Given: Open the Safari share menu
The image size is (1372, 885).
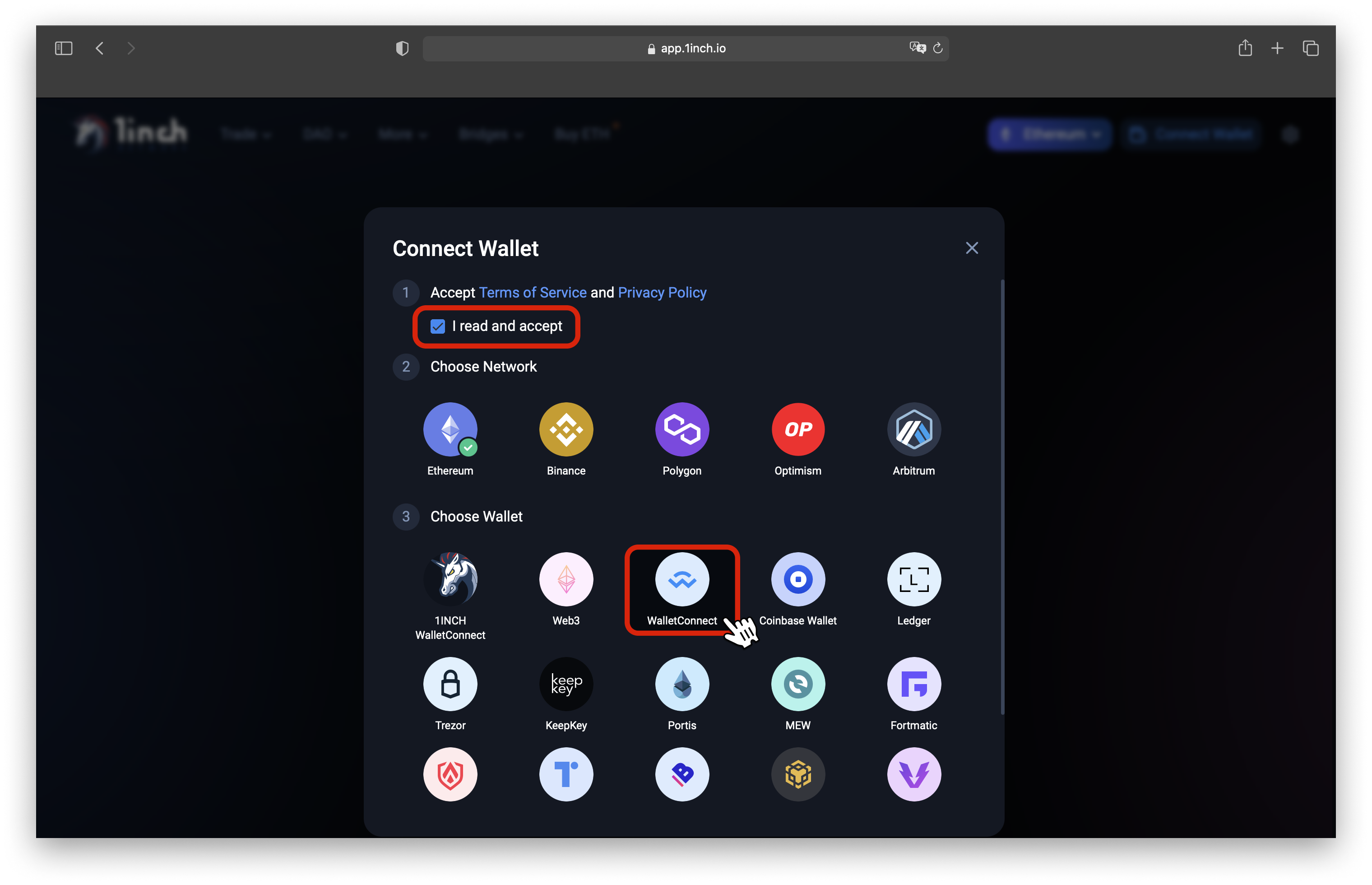Looking at the screenshot, I should click(x=1245, y=48).
